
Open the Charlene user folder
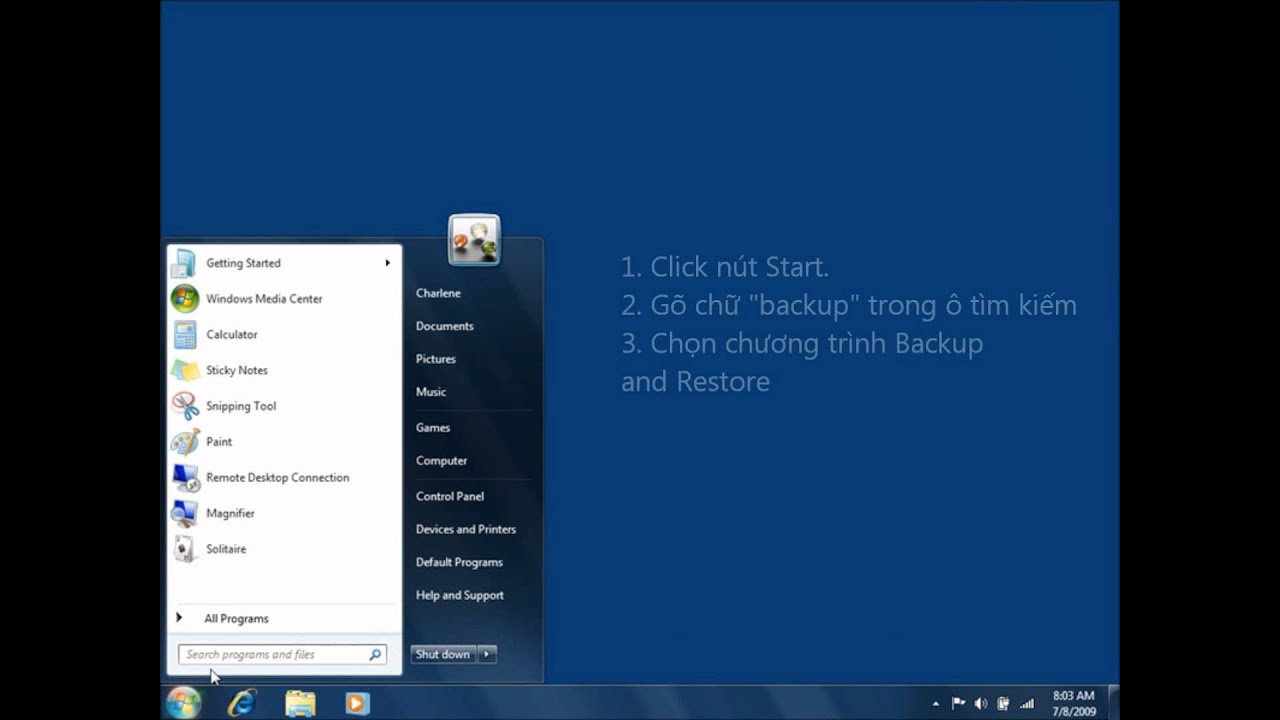click(438, 293)
